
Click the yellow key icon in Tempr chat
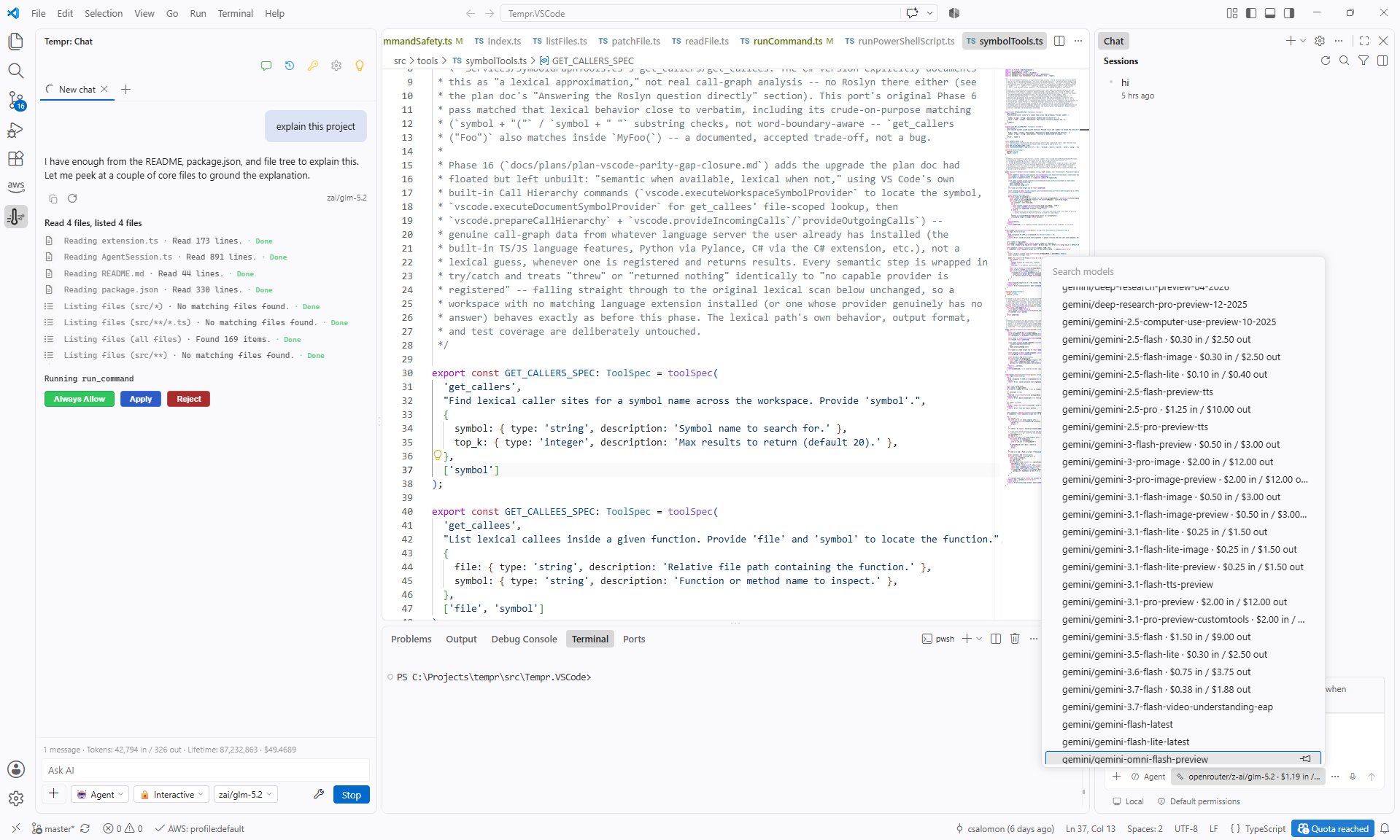[313, 66]
